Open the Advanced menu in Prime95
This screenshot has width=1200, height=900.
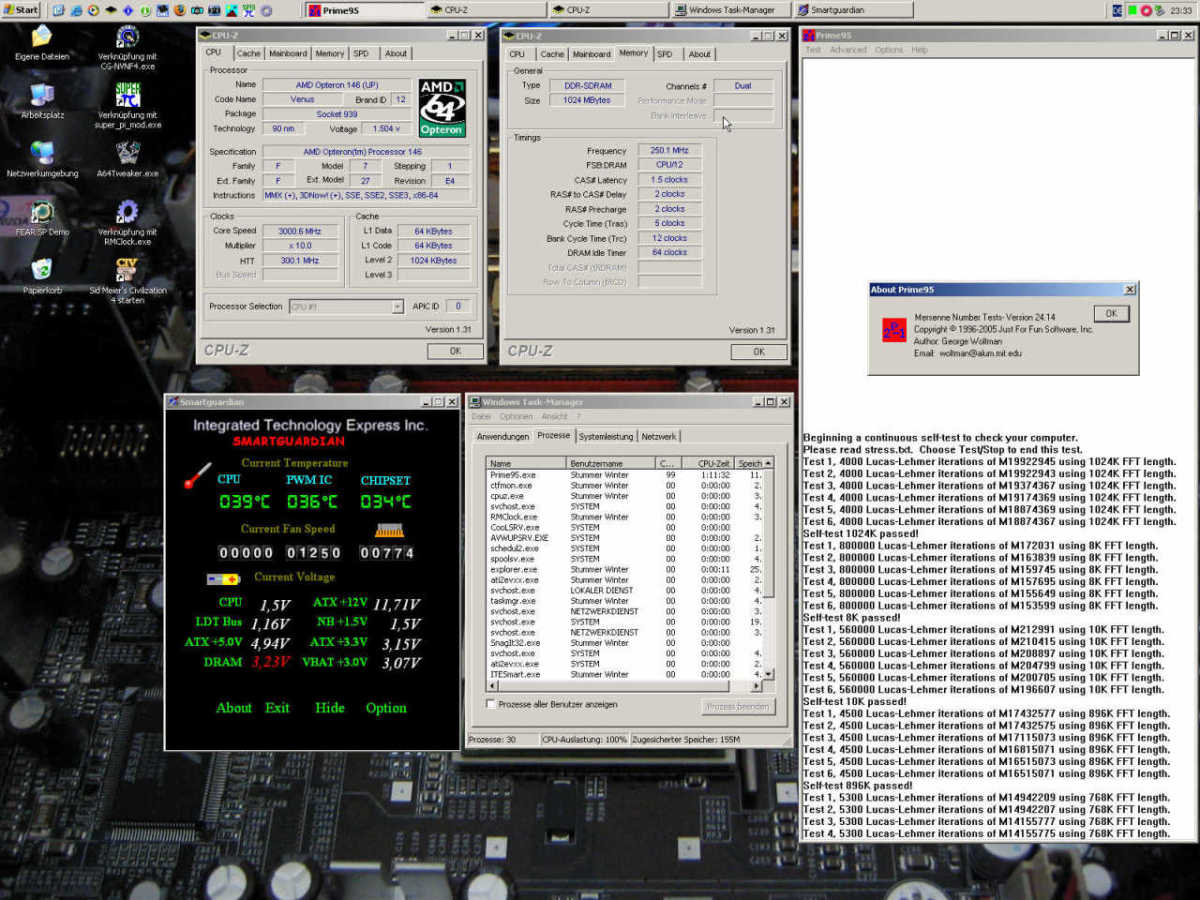(x=848, y=50)
